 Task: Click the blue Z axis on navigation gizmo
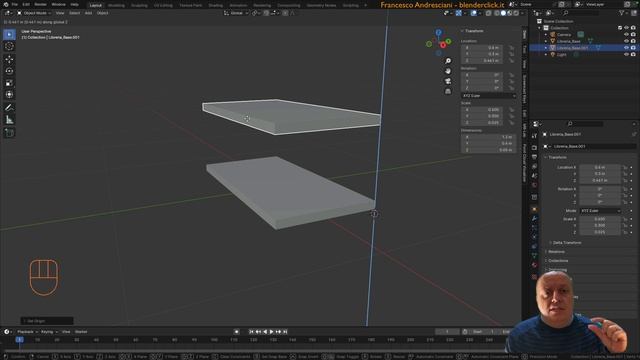(438, 32)
